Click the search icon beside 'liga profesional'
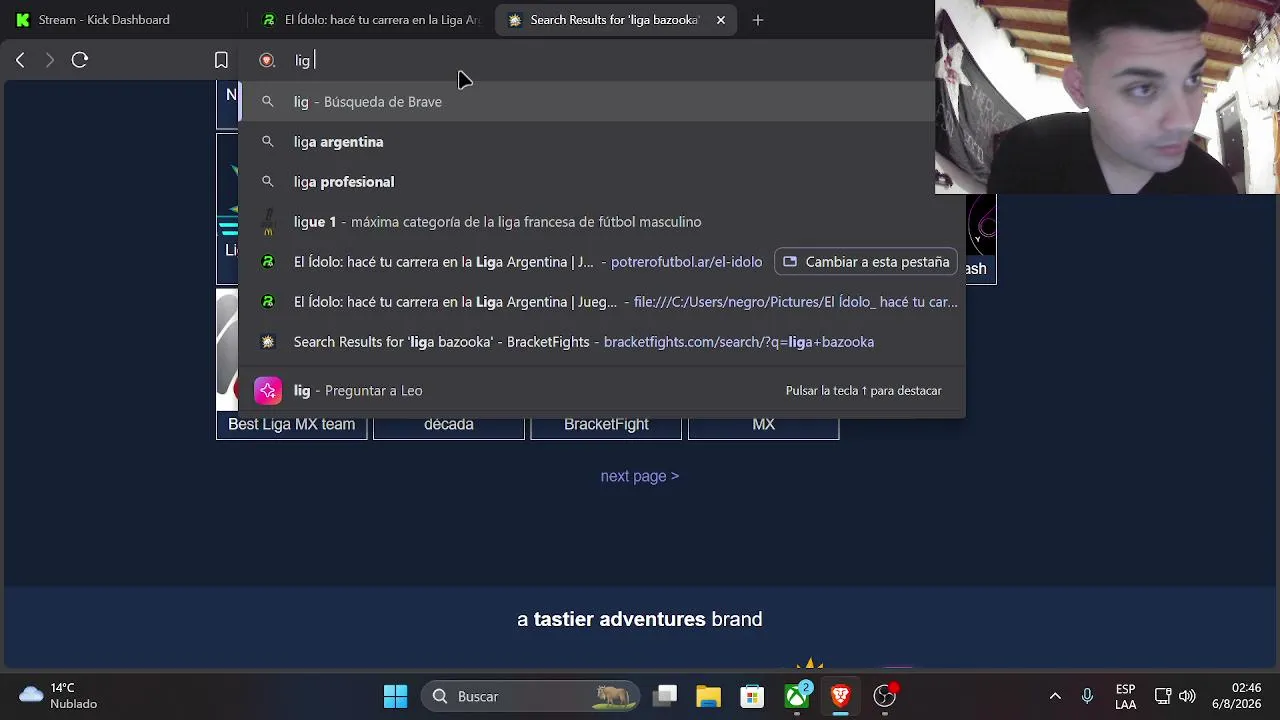This screenshot has width=1280, height=720. [267, 182]
